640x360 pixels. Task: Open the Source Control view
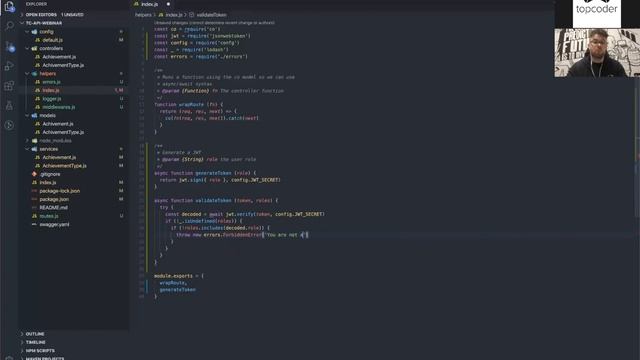pos(10,47)
